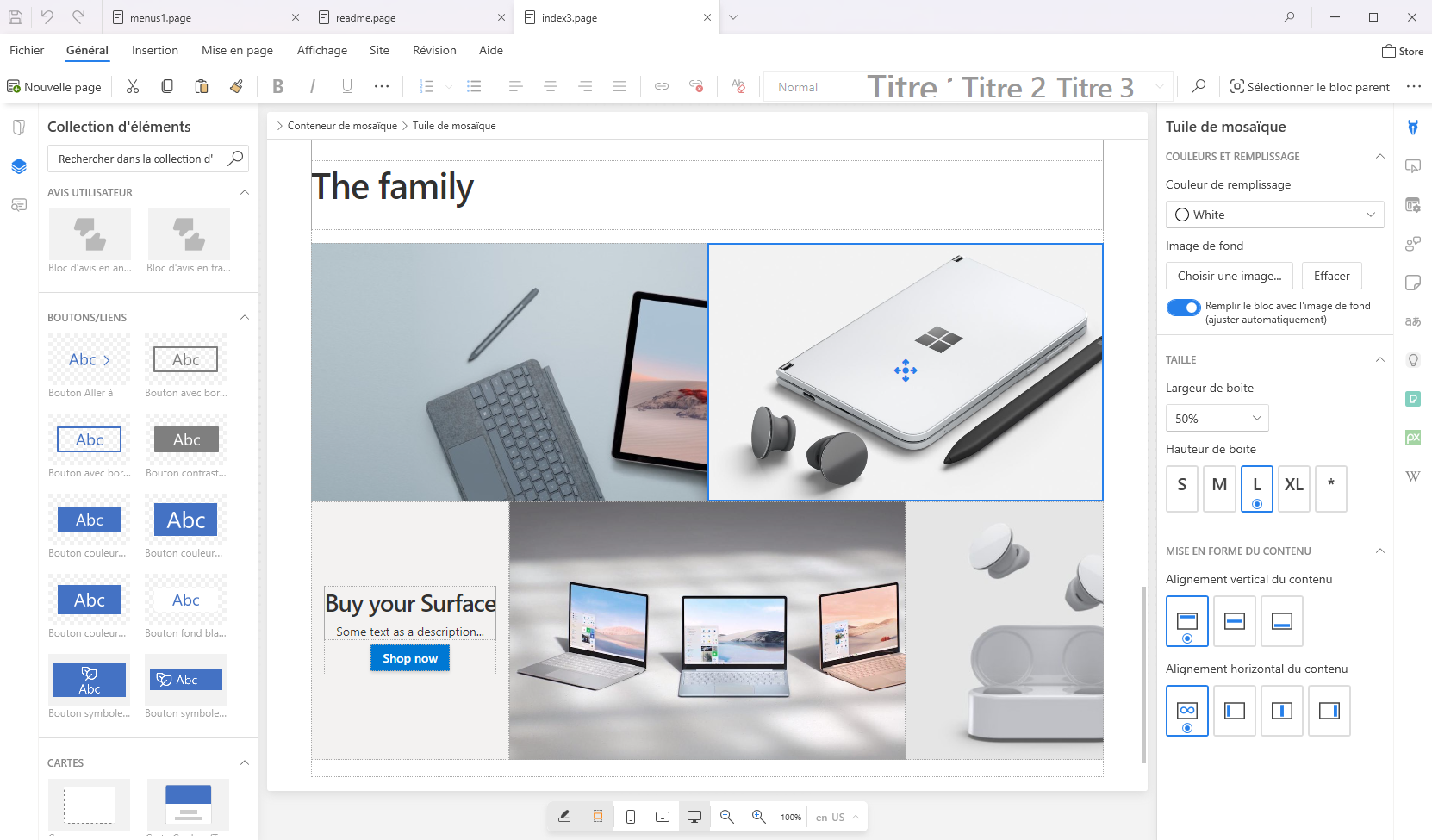Collapse Boutons/Liens group
The height and width of the screenshot is (840, 1432).
(244, 317)
